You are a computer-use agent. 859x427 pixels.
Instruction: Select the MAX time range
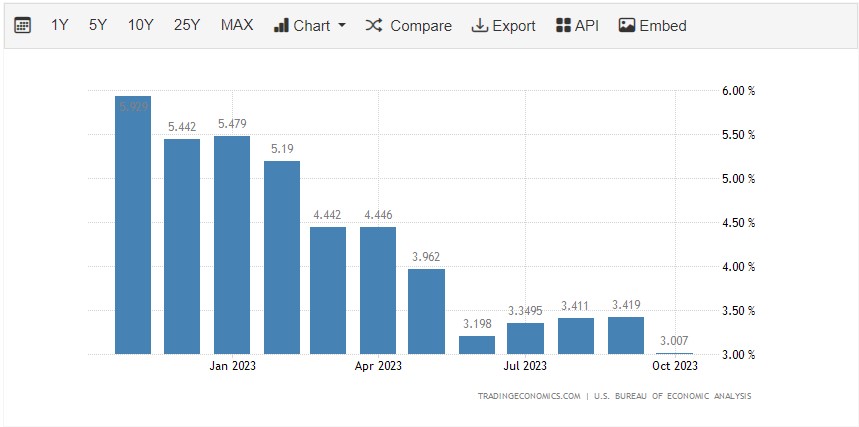pyautogui.click(x=237, y=25)
